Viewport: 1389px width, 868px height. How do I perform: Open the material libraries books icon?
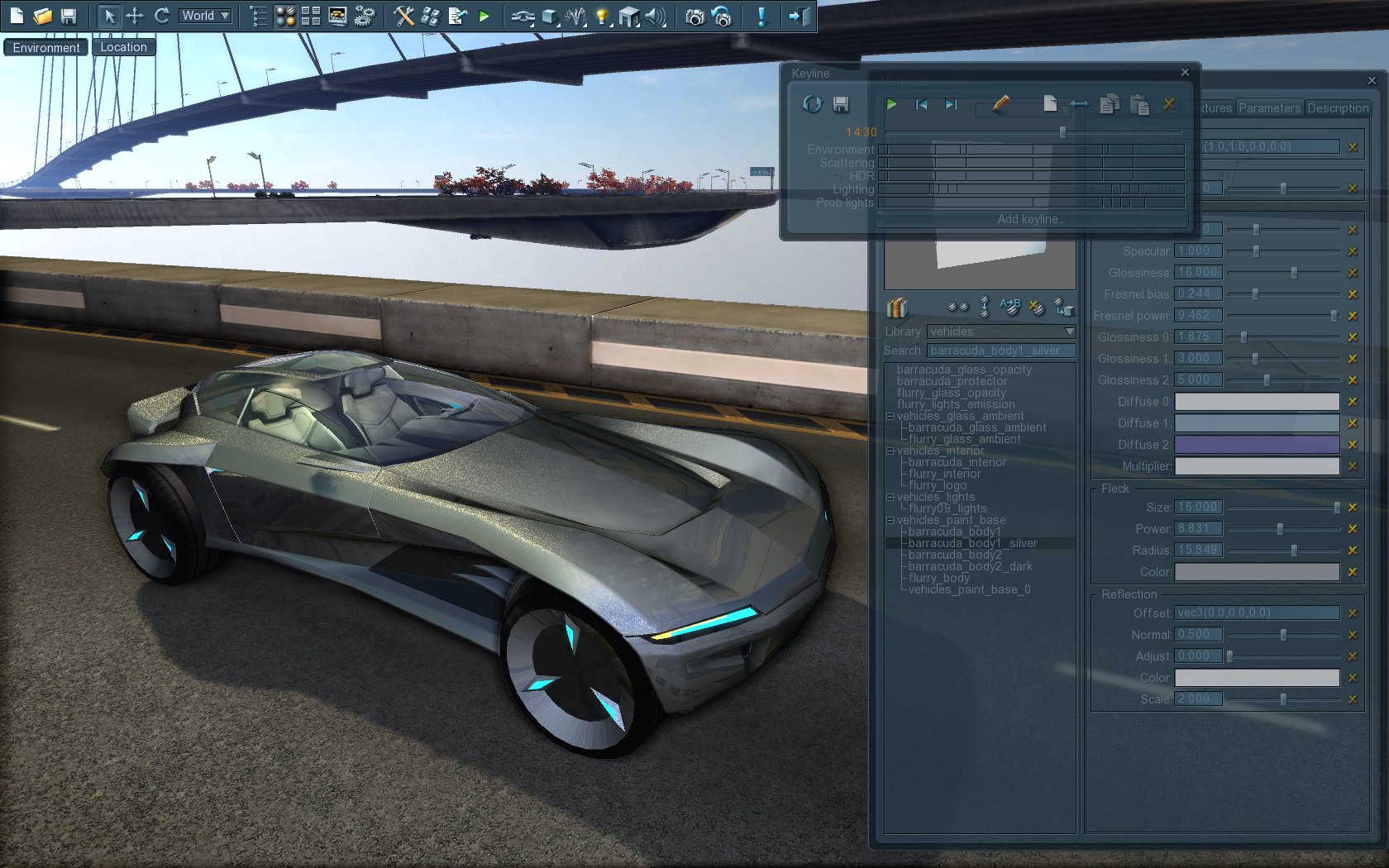click(897, 308)
